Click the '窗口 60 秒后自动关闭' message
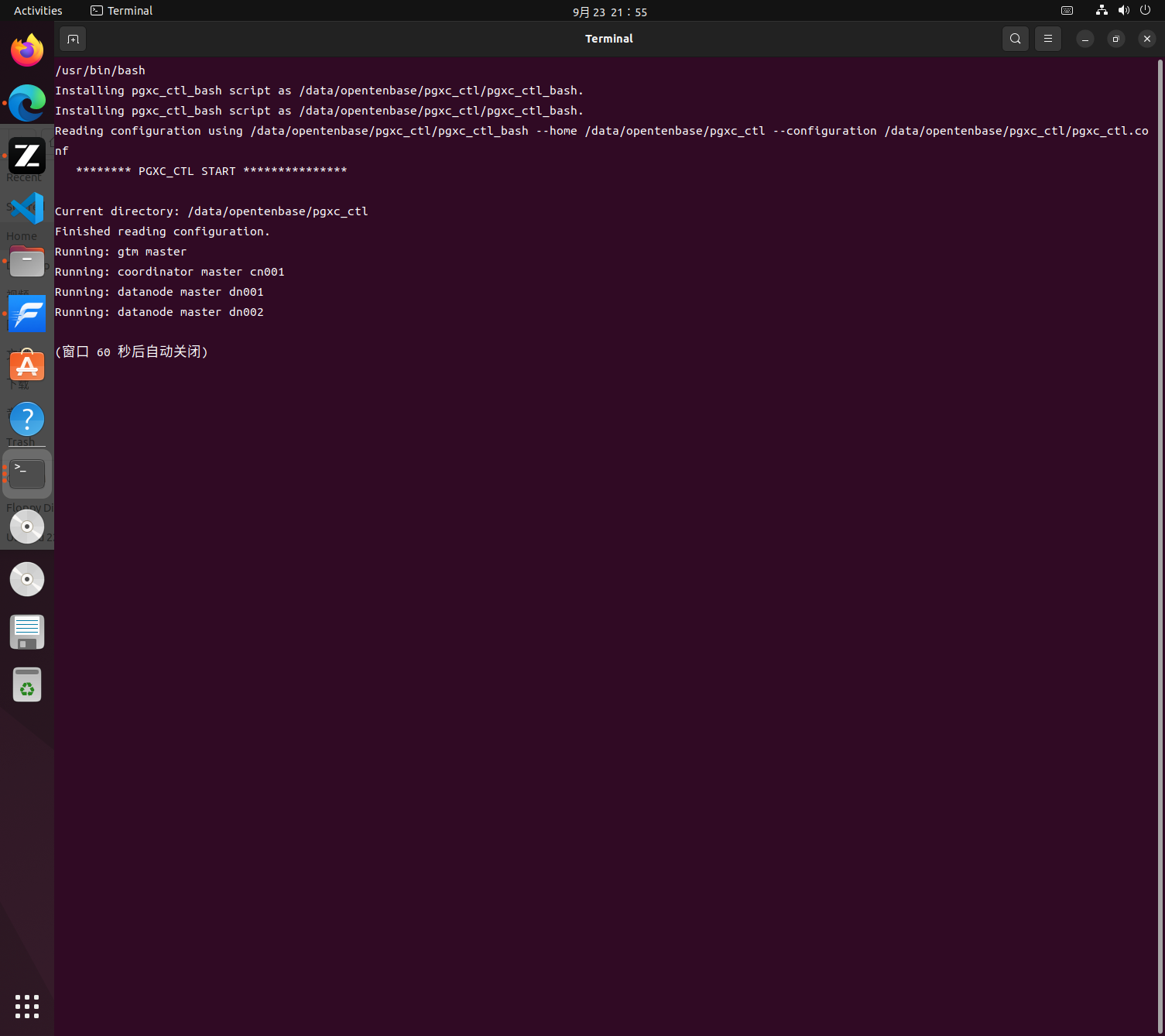Screen dimensions: 1165x1036 (132, 352)
